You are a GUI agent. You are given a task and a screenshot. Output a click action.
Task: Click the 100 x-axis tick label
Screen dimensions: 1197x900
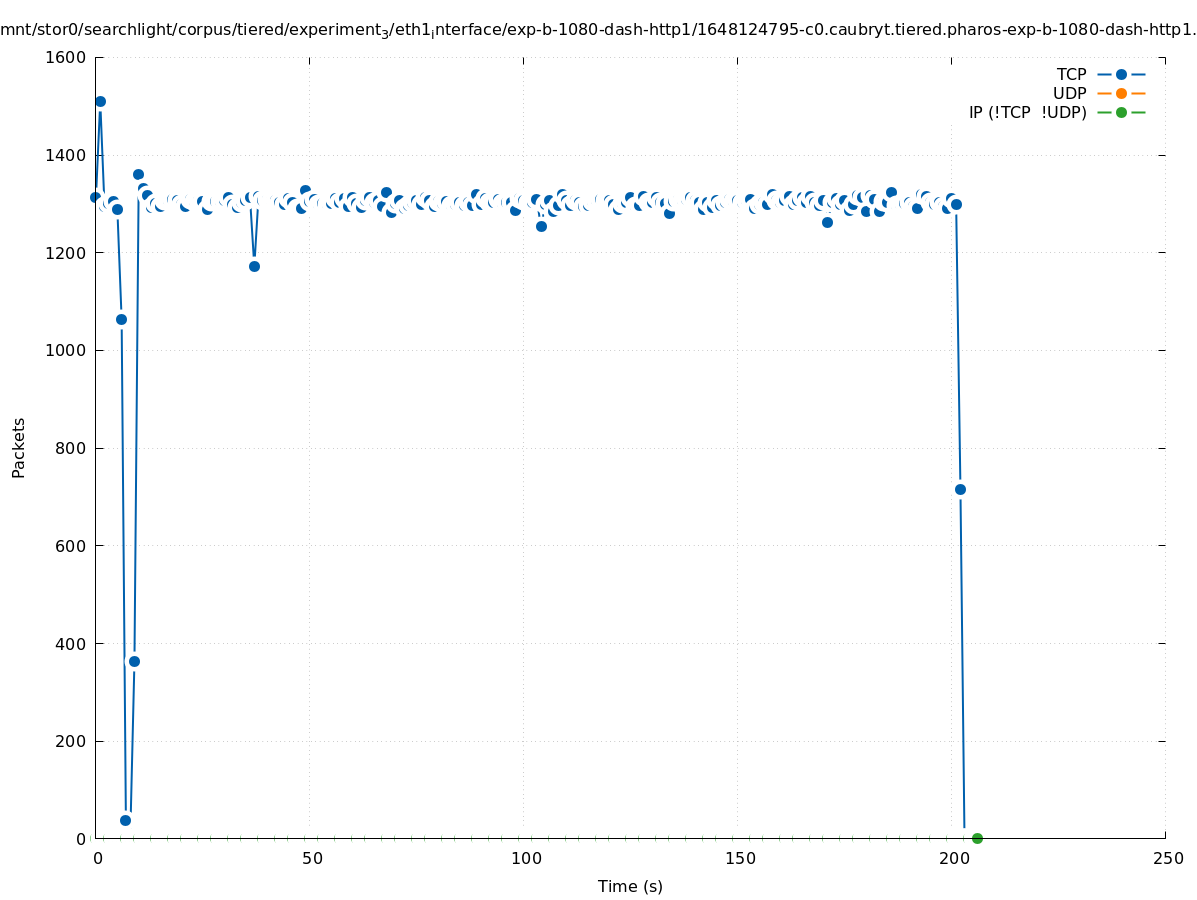coord(525,859)
